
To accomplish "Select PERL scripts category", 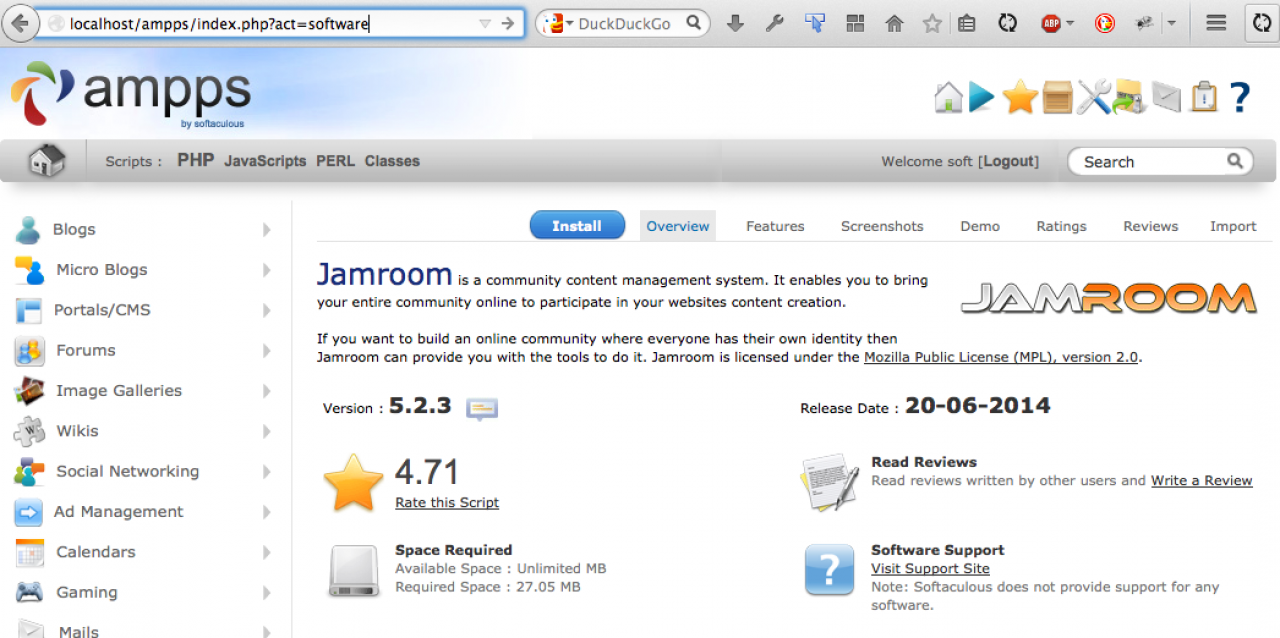I will 335,161.
